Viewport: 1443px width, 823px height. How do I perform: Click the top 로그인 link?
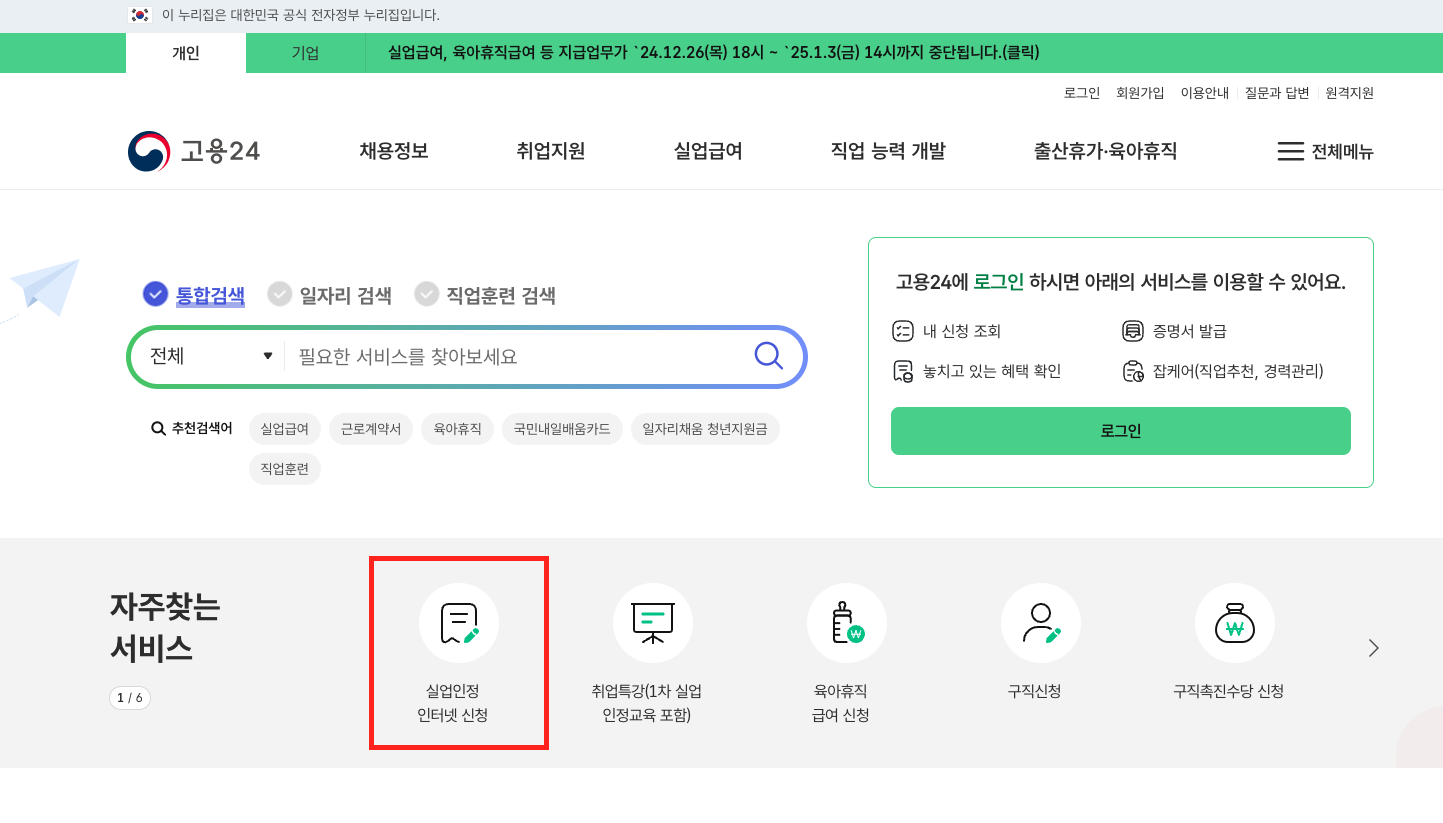(1082, 93)
